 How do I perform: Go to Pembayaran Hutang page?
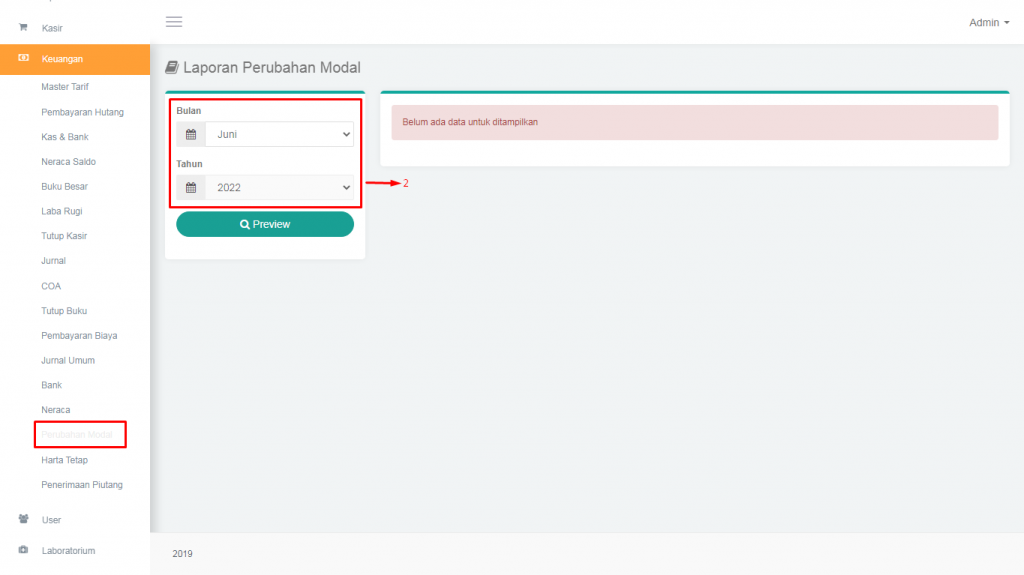pos(82,112)
